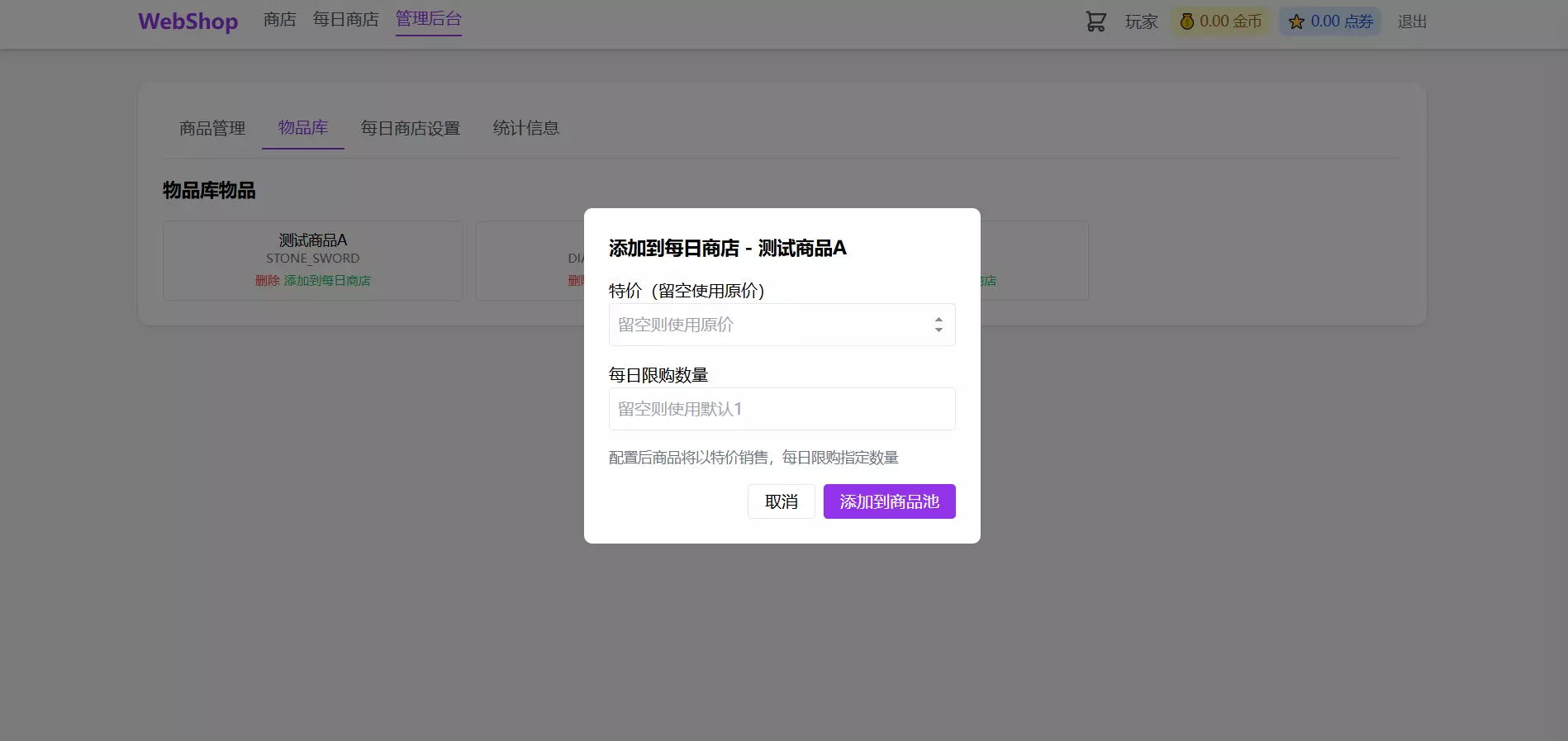Switch to the 每日商店设置 tab
The height and width of the screenshot is (741, 1568).
coord(411,128)
